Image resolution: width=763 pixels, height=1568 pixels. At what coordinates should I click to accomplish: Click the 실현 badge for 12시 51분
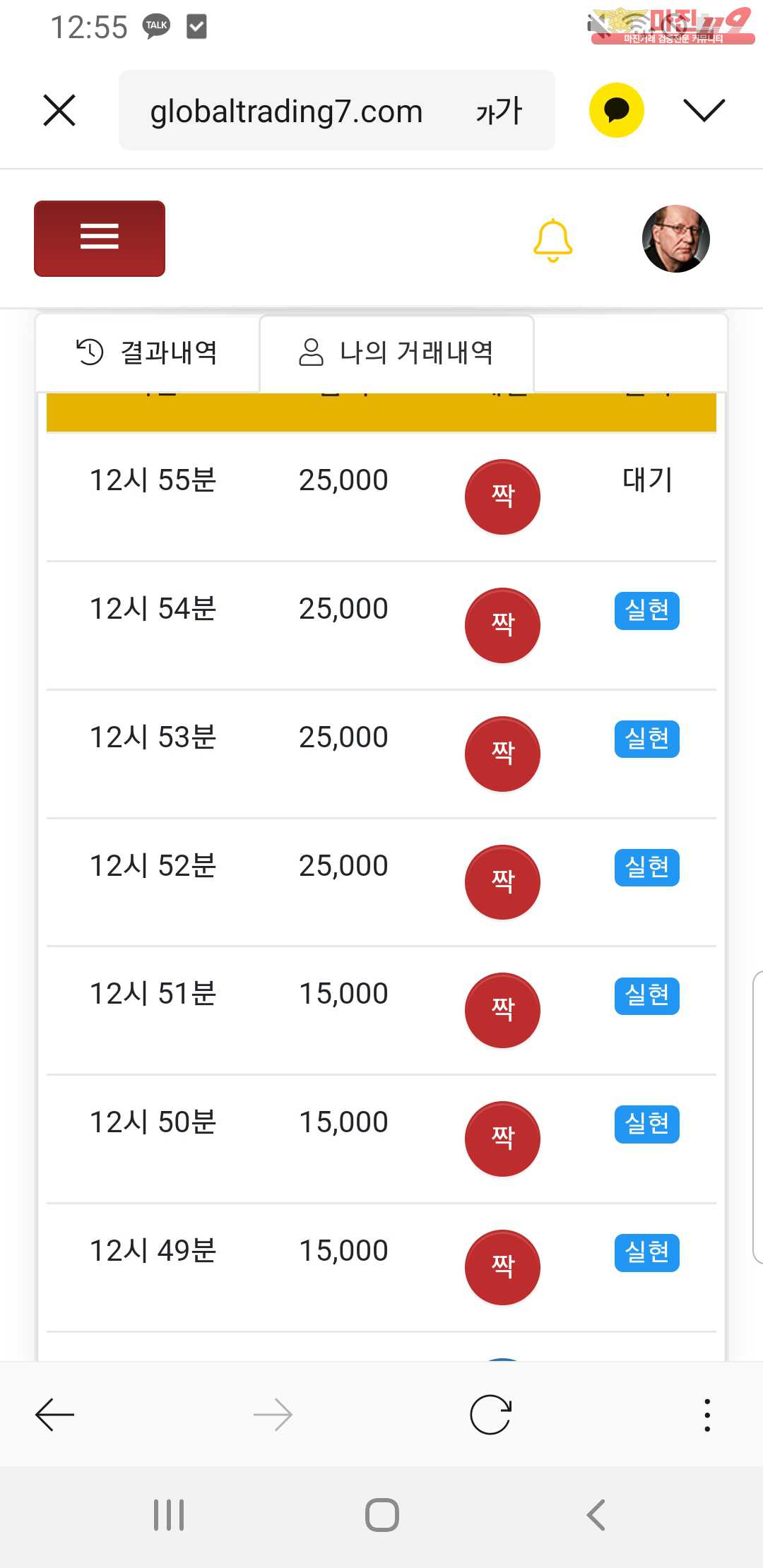pyautogui.click(x=646, y=995)
